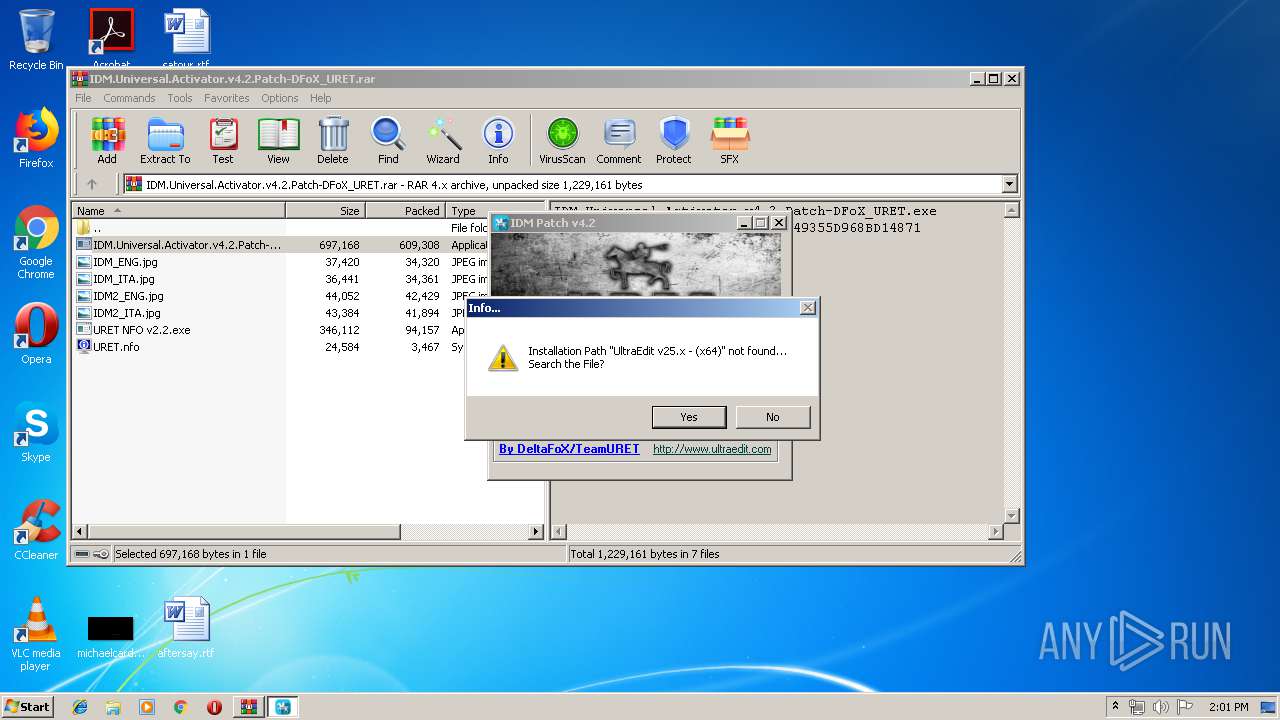Screen dimensions: 1280x720
Task: Click the status bar drive icon
Action: pos(81,554)
